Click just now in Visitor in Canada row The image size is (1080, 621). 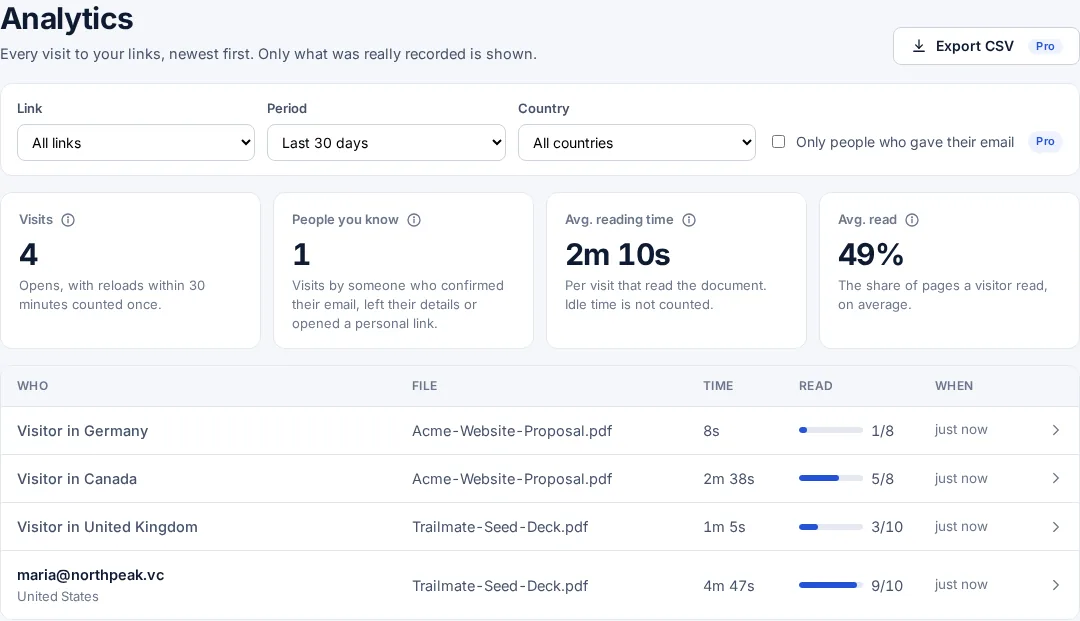(961, 478)
